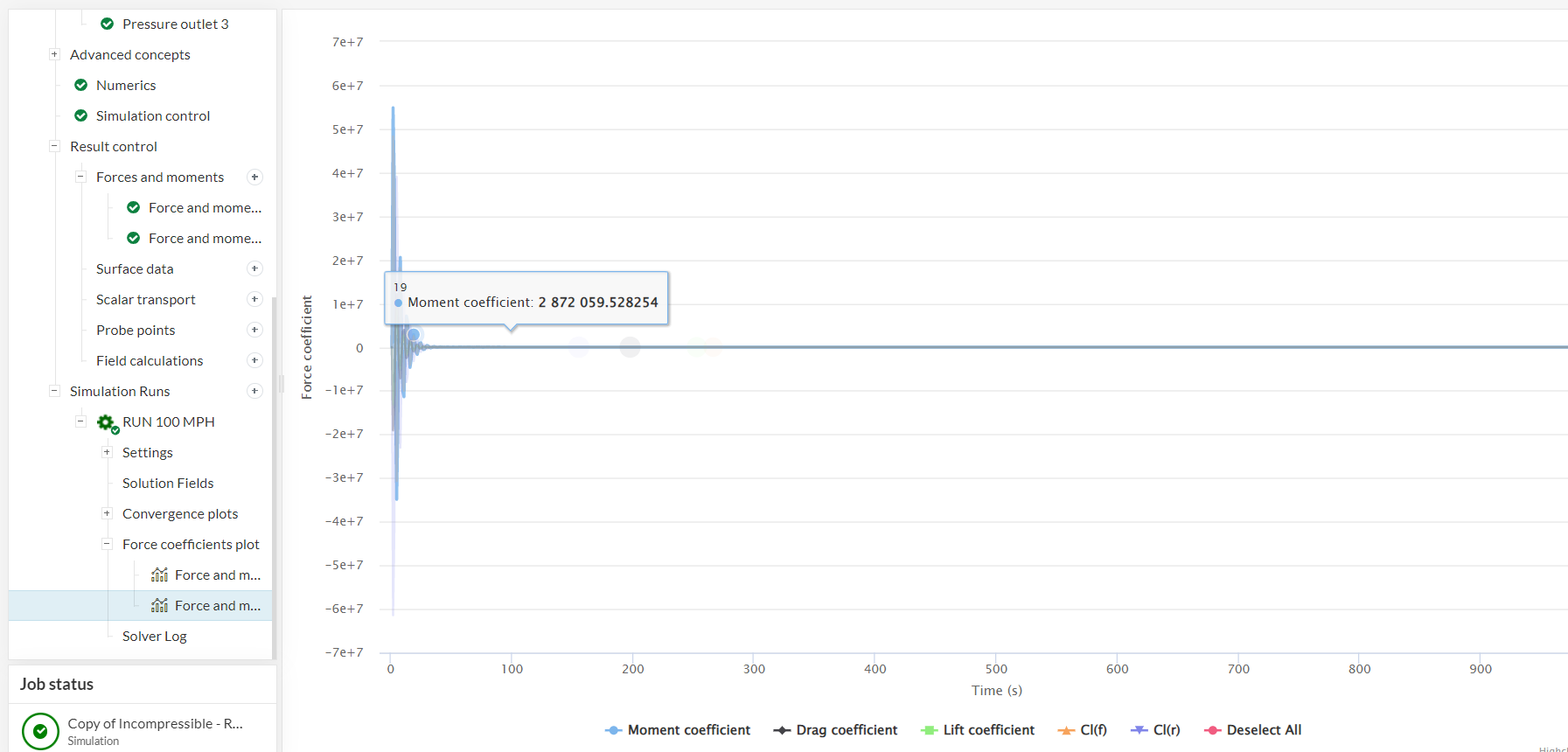Open Solution Fields of the run
The height and width of the screenshot is (752, 1568).
(168, 484)
